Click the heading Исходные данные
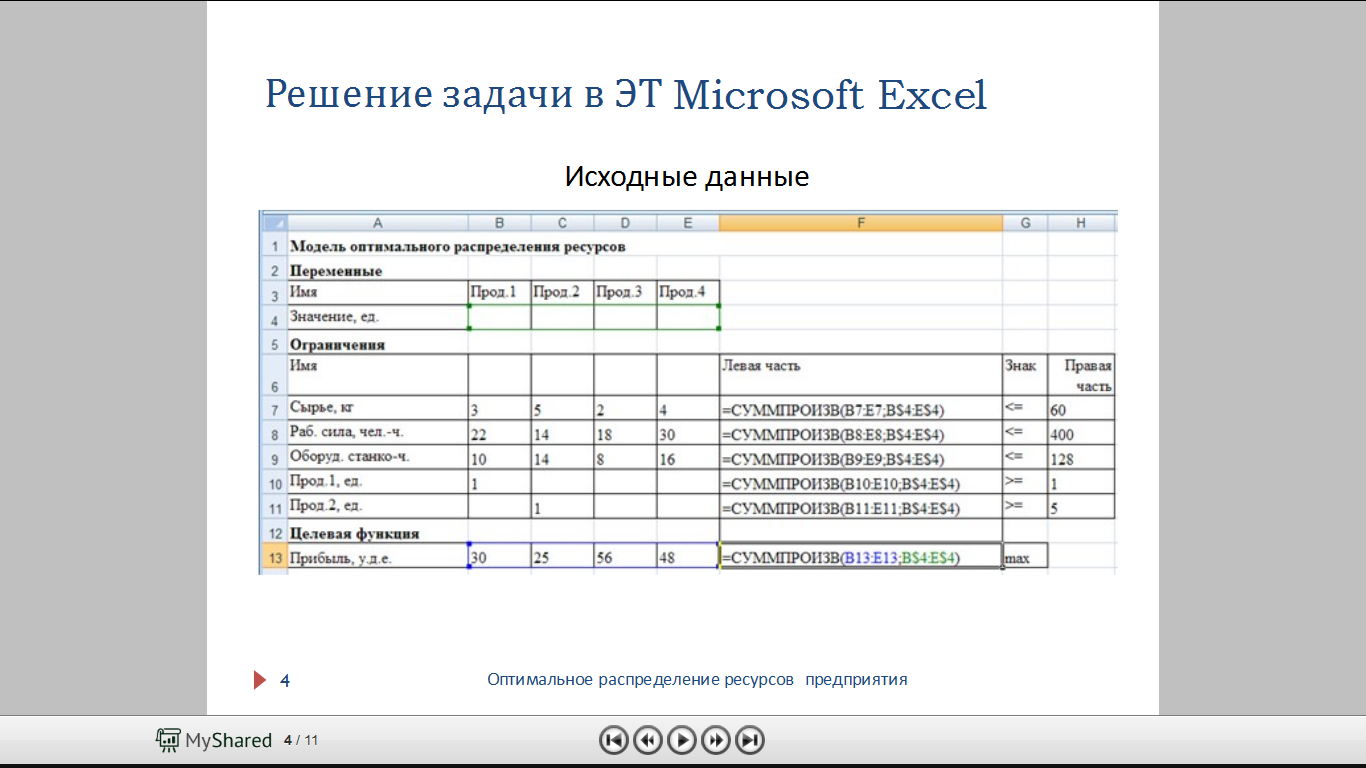 tap(687, 177)
